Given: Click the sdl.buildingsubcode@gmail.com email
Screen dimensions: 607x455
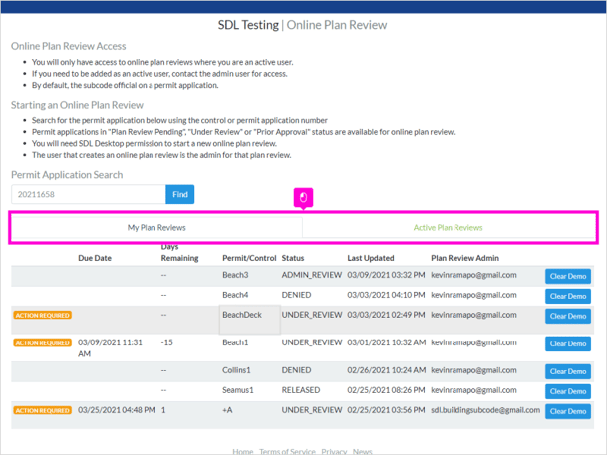Looking at the screenshot, I should tap(485, 410).
